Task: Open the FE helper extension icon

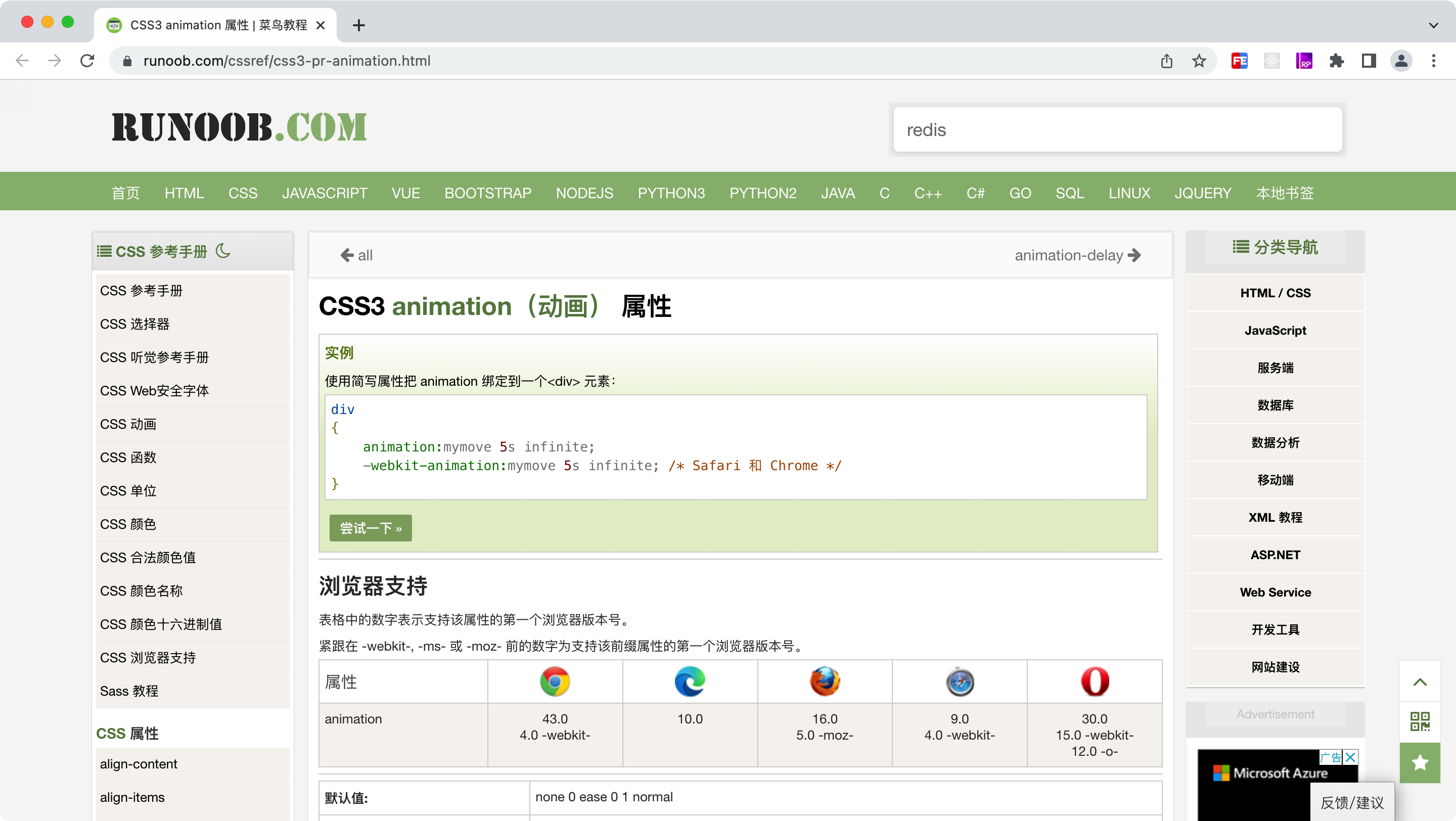Action: tap(1239, 61)
